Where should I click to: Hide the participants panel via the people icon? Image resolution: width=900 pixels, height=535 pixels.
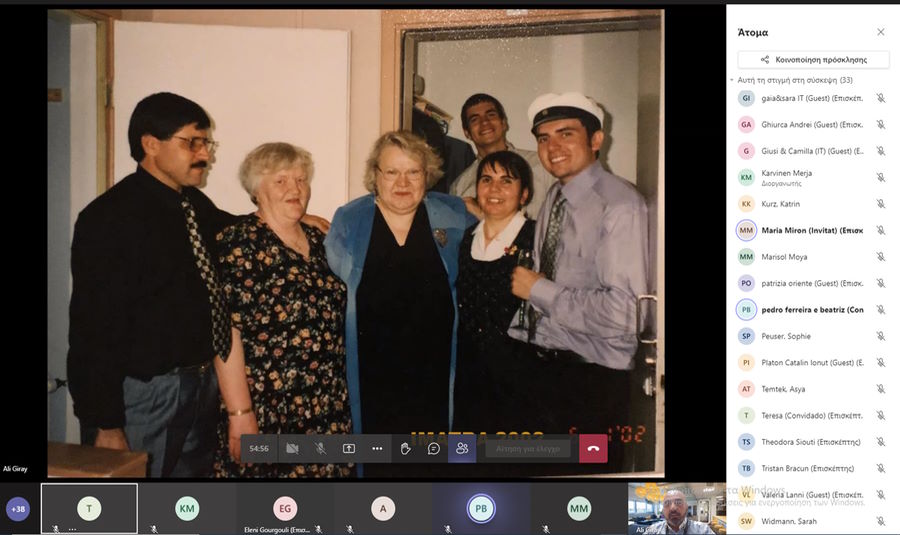pos(462,449)
